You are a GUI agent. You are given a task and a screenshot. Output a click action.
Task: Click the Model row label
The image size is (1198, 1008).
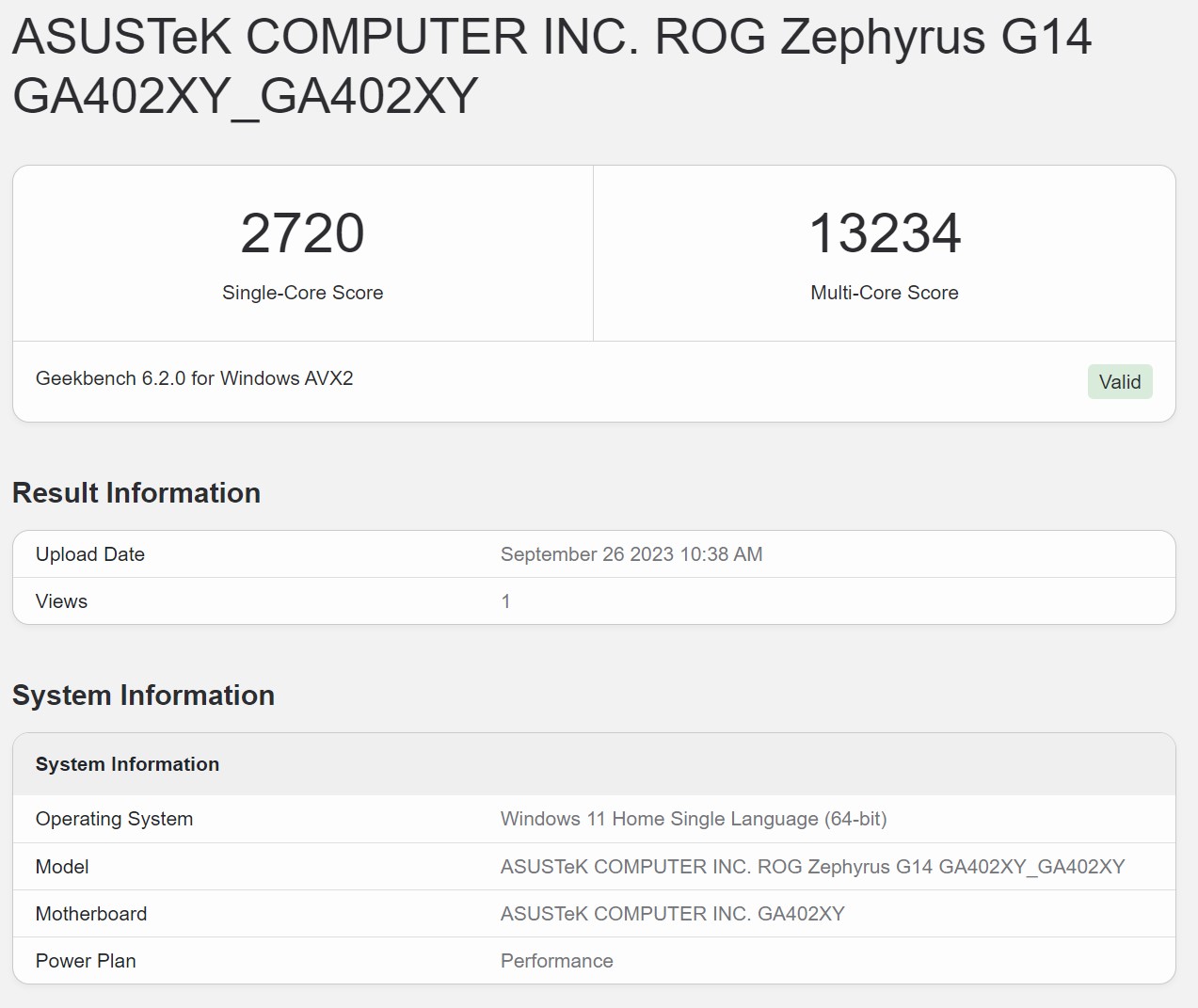(62, 867)
